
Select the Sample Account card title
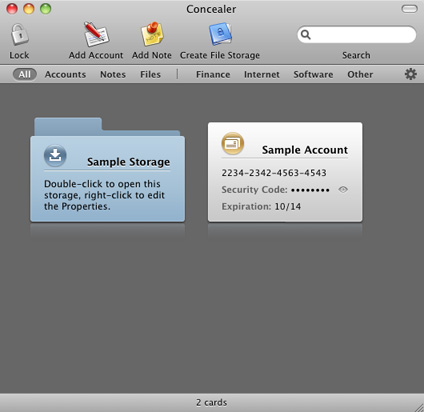pos(305,150)
